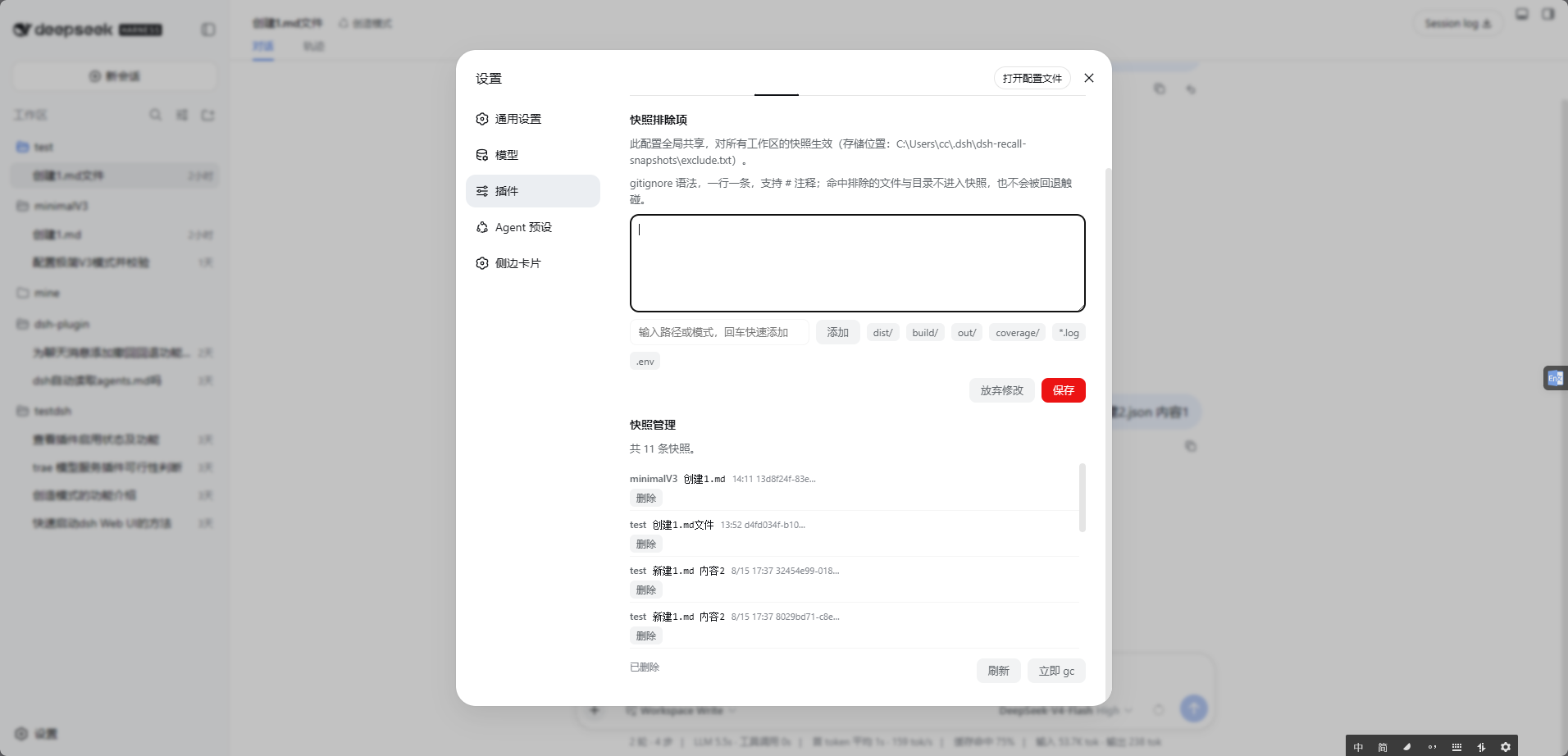The width and height of the screenshot is (1568, 756).
Task: Click the path or pattern input field
Action: (719, 332)
